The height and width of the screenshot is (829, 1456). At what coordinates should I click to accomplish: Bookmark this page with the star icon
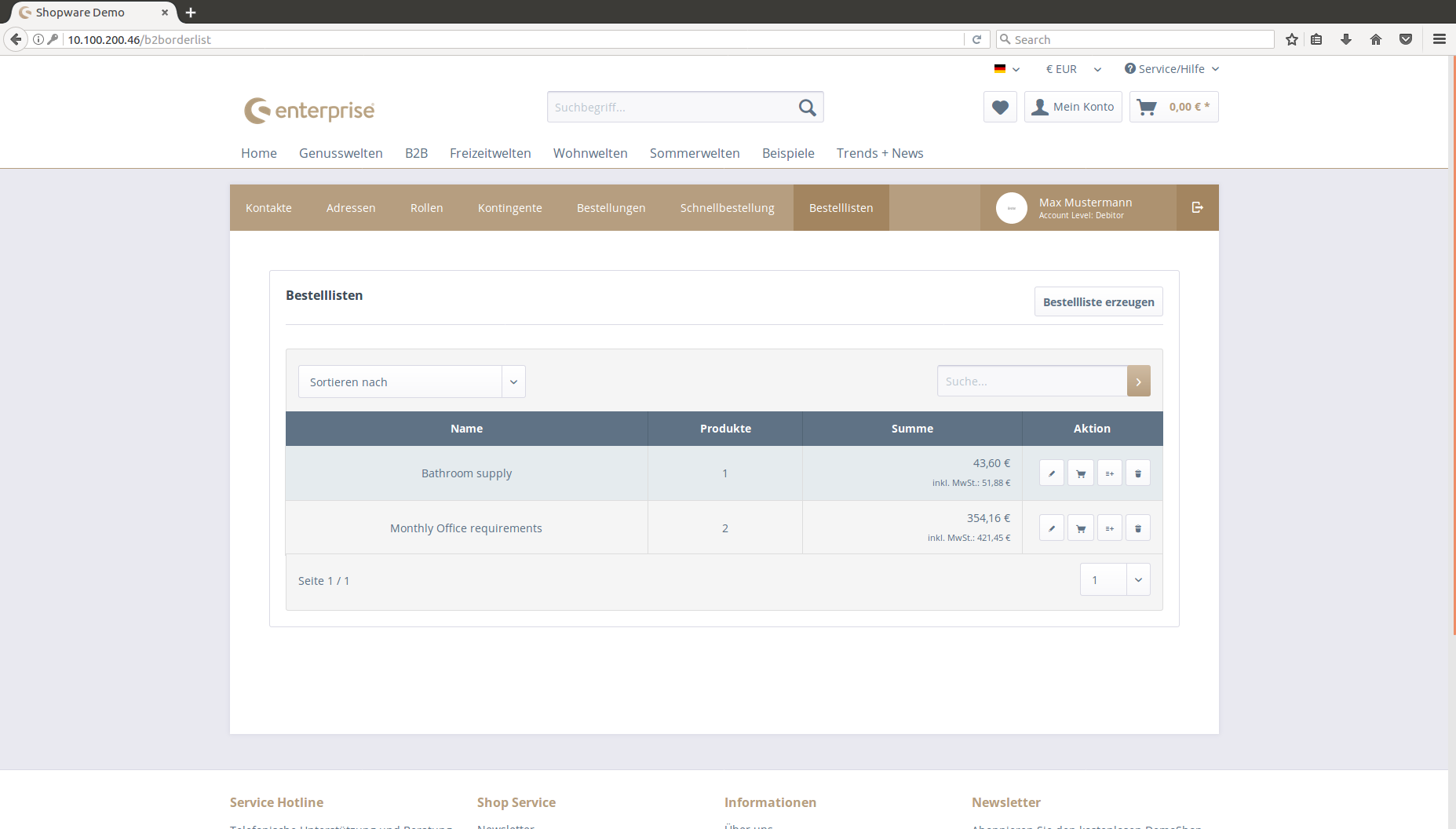1291,39
